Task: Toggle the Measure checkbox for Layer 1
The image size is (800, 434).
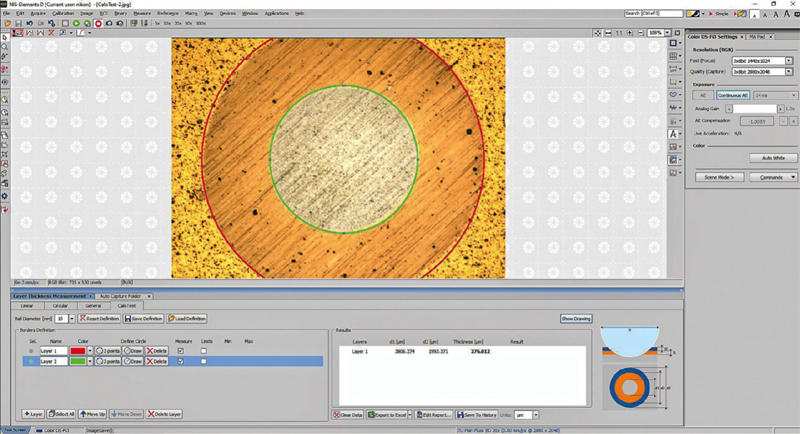Action: 180,351
